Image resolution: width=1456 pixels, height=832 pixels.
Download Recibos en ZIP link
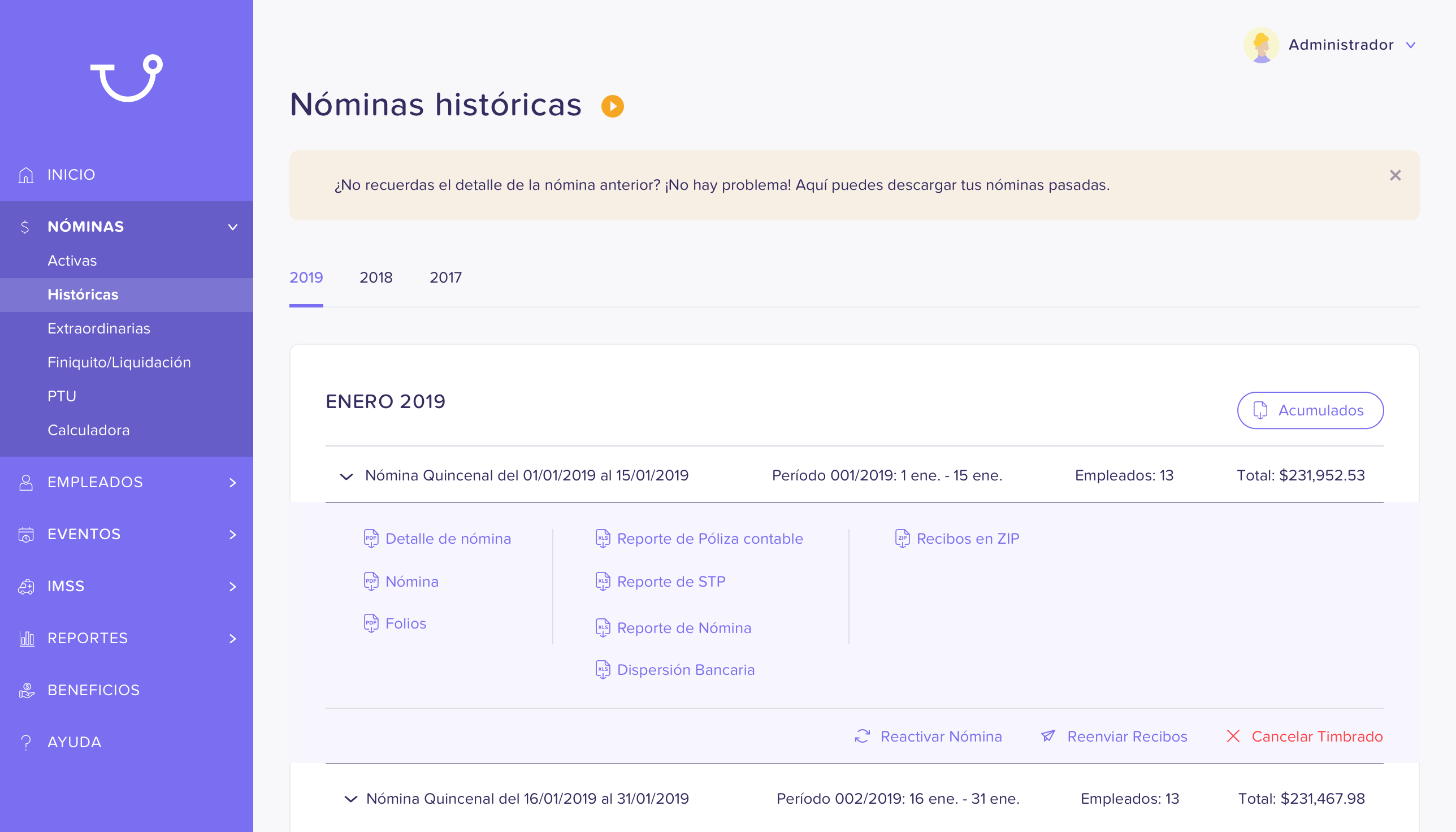(968, 539)
